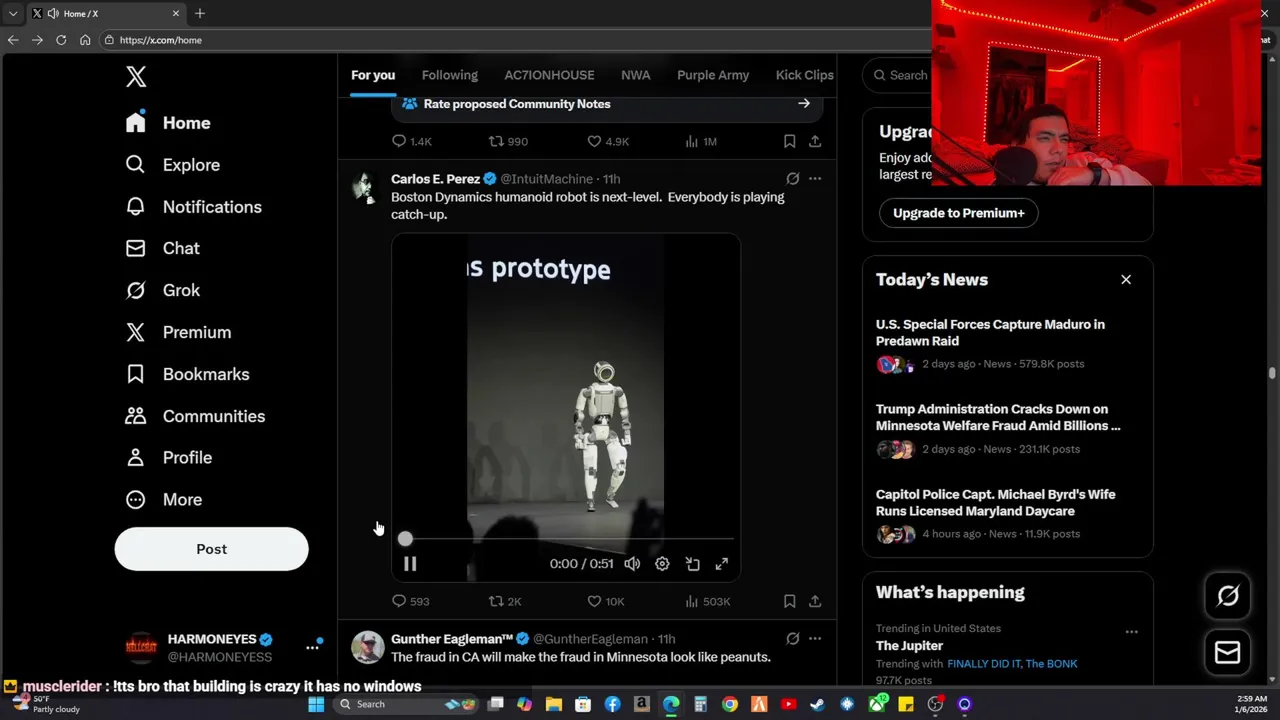Viewport: 1280px width, 720px height.
Task: Click Upgrade to Premium+ button
Action: pos(958,213)
